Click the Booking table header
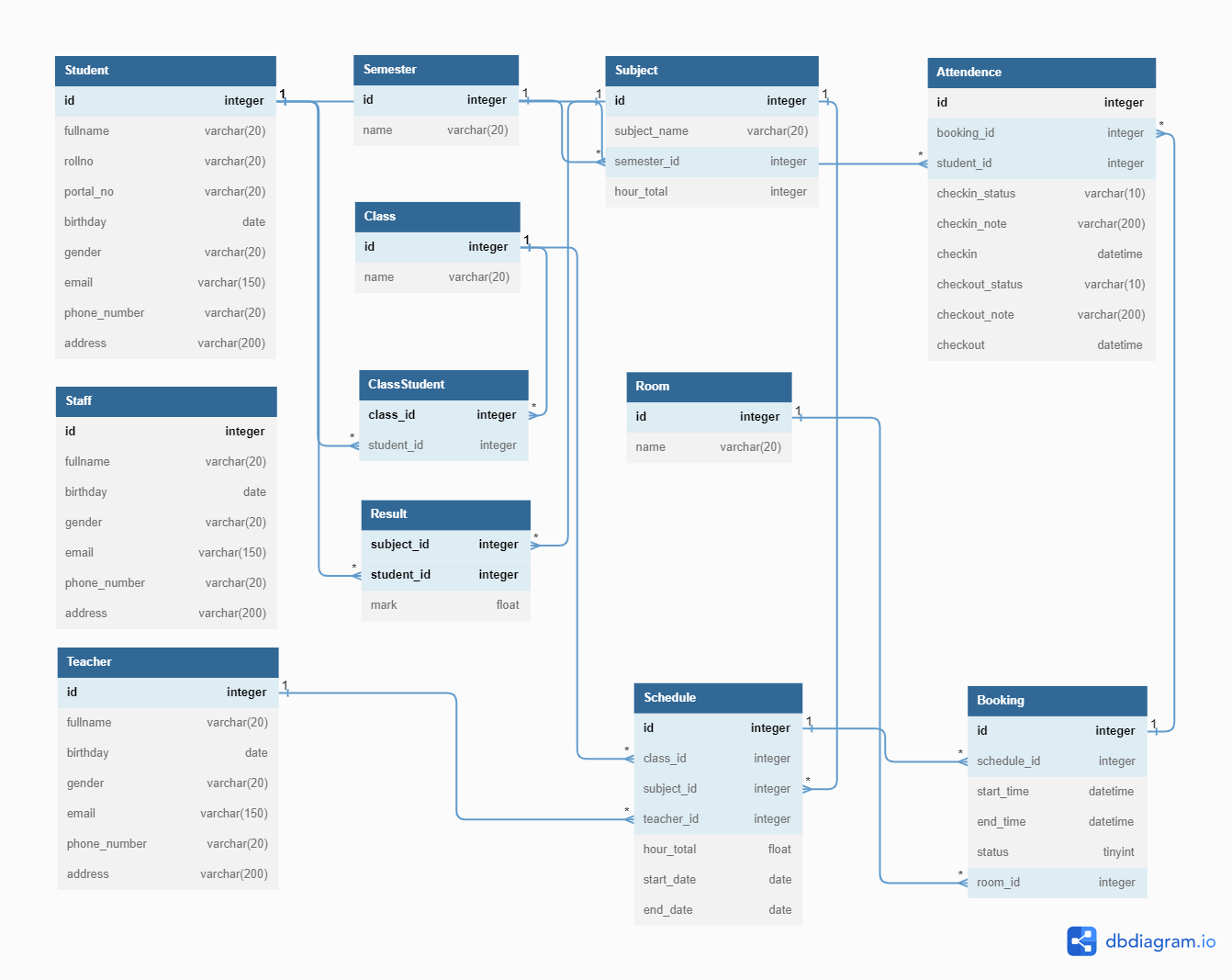The width and height of the screenshot is (1232, 980). (x=1057, y=701)
